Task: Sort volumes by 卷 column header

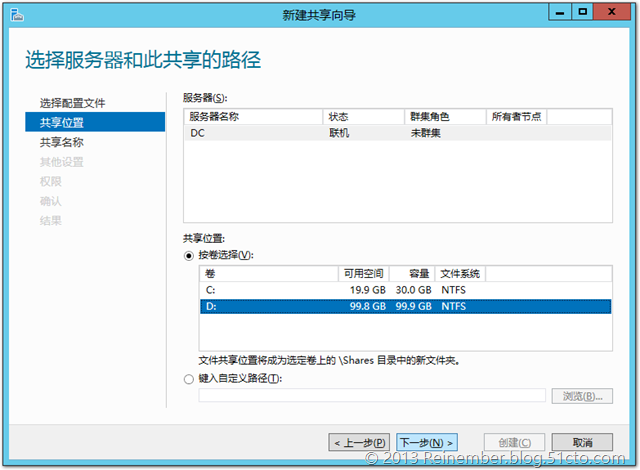Action: pyautogui.click(x=269, y=274)
